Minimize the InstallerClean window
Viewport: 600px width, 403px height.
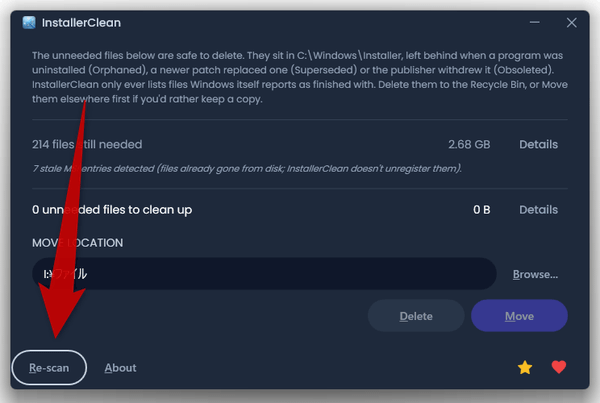tap(535, 23)
